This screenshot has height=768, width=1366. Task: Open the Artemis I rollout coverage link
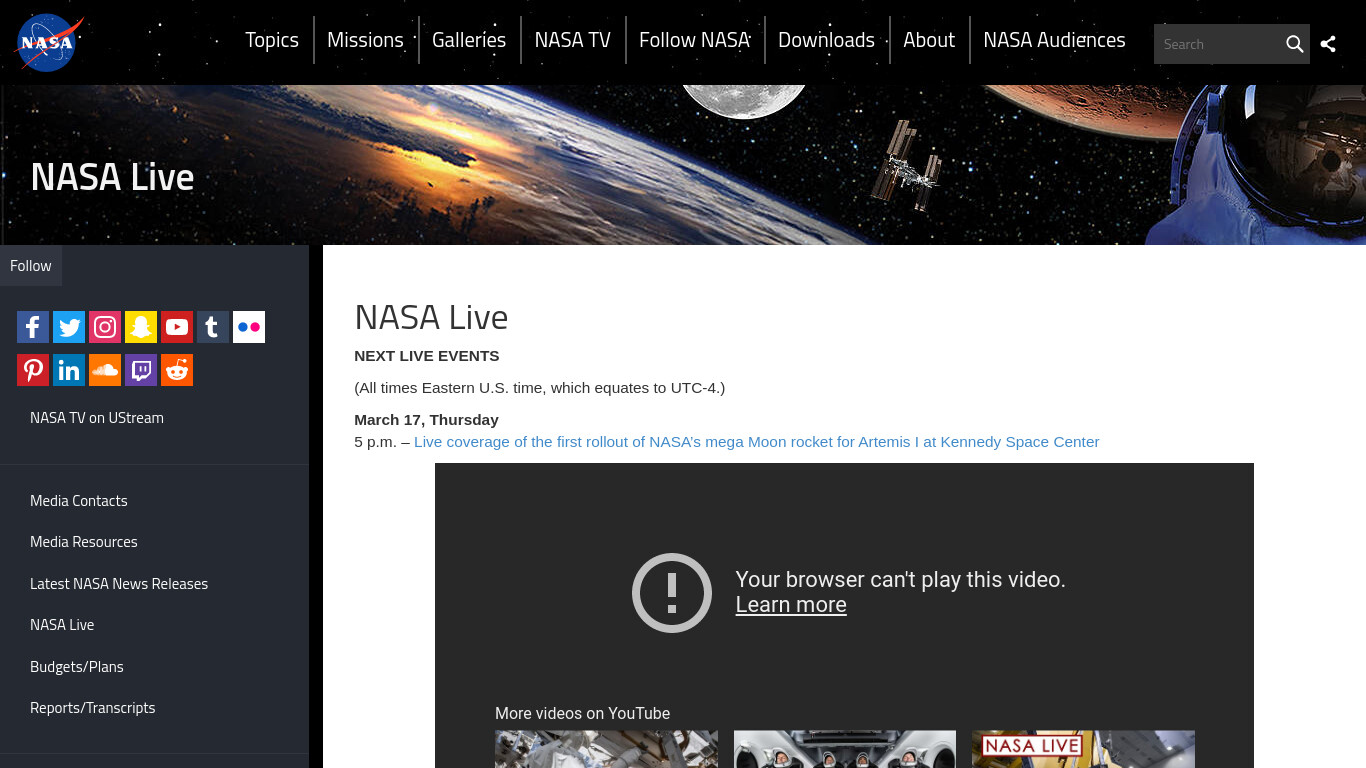(x=756, y=442)
